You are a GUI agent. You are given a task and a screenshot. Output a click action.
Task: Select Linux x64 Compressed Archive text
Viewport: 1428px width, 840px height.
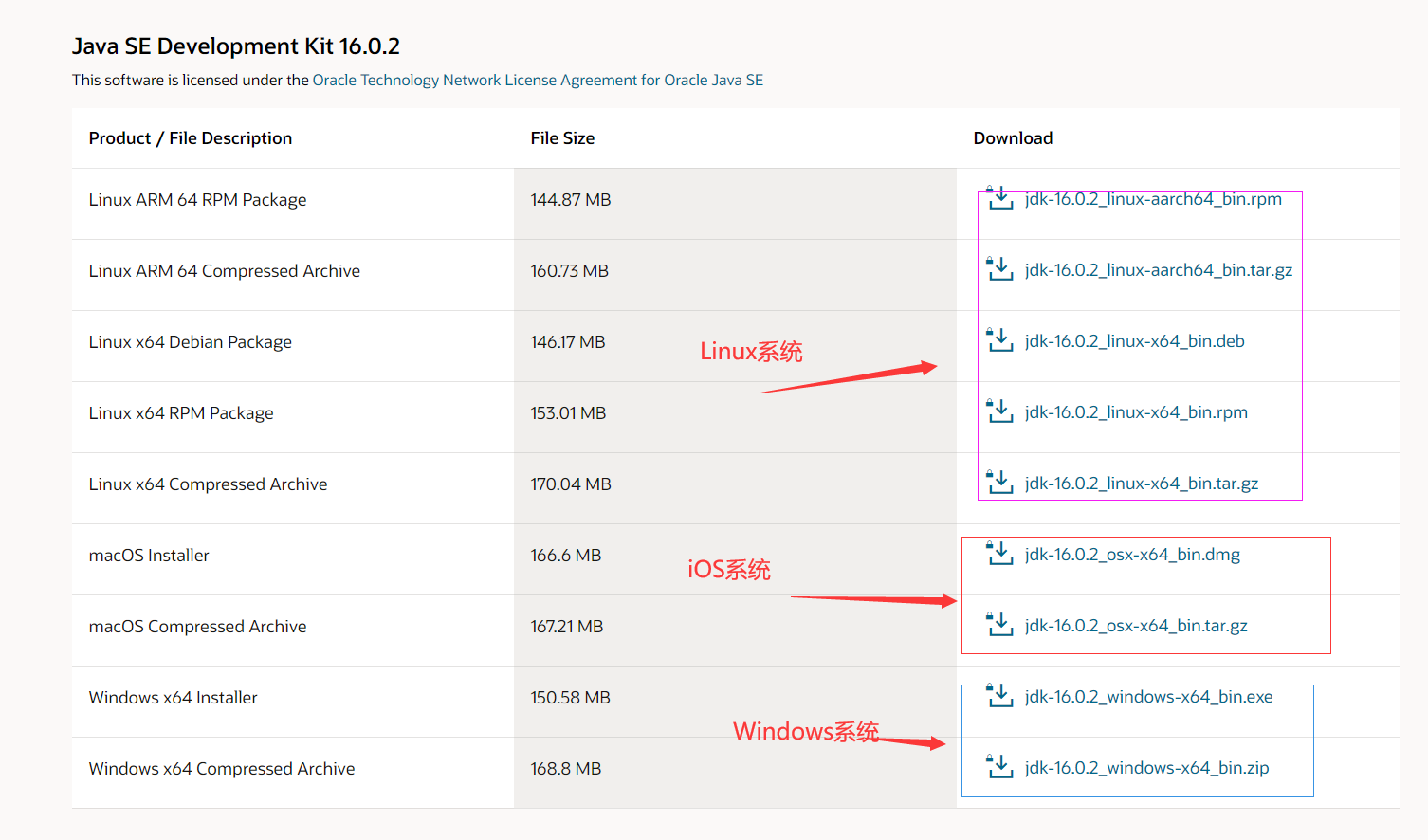point(209,484)
